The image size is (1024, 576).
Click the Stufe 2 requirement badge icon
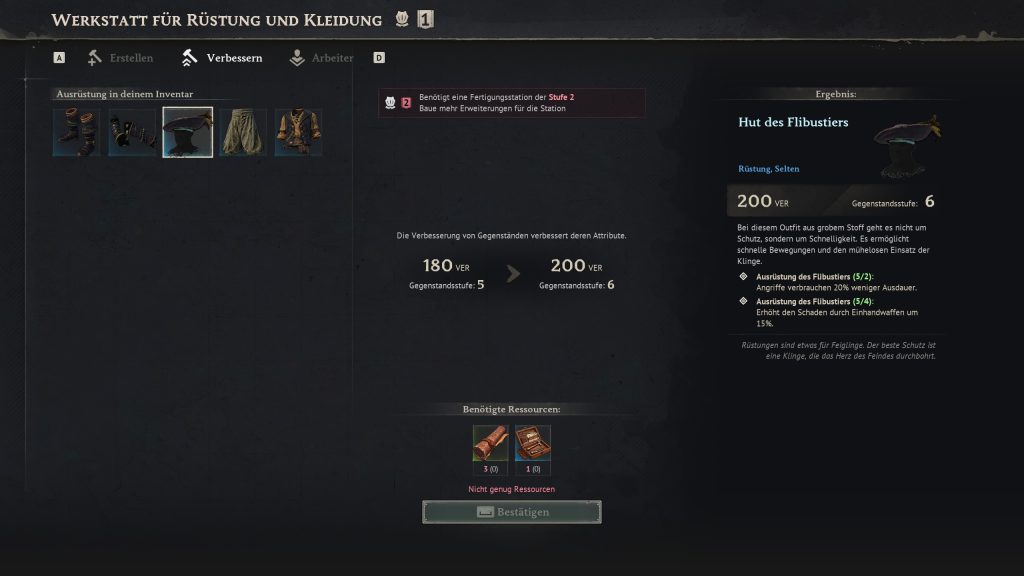point(406,103)
